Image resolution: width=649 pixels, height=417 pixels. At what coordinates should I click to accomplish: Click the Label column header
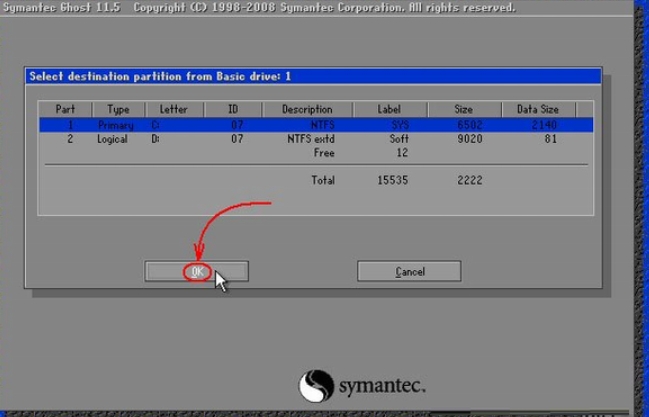pyautogui.click(x=389, y=109)
